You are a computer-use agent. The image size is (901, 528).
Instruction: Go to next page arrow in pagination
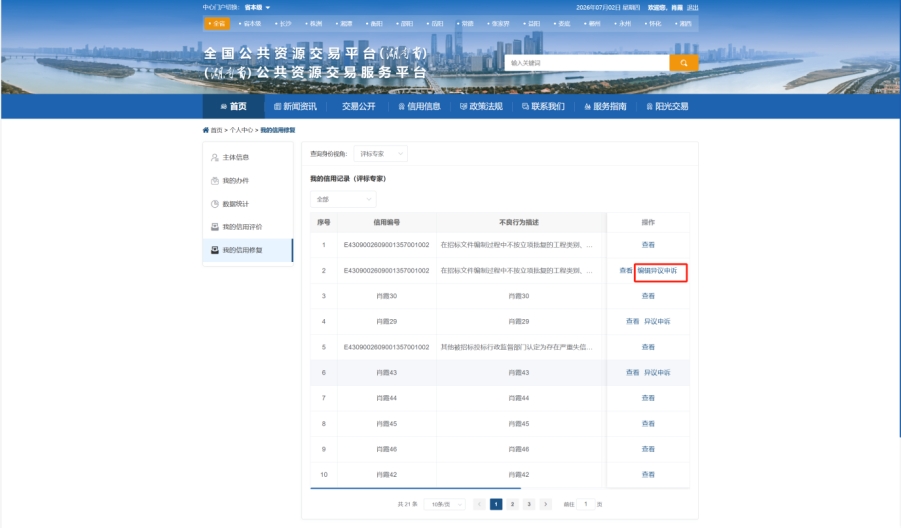point(545,504)
